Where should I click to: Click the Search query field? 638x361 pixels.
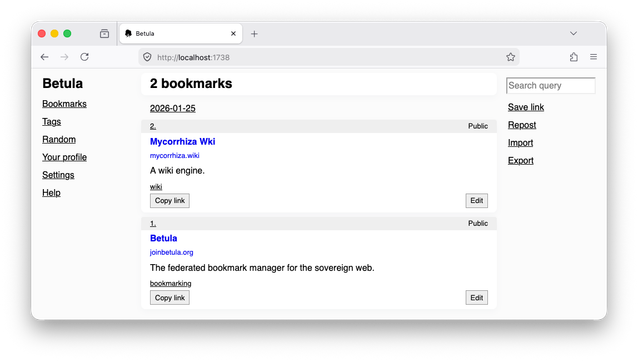[551, 85]
